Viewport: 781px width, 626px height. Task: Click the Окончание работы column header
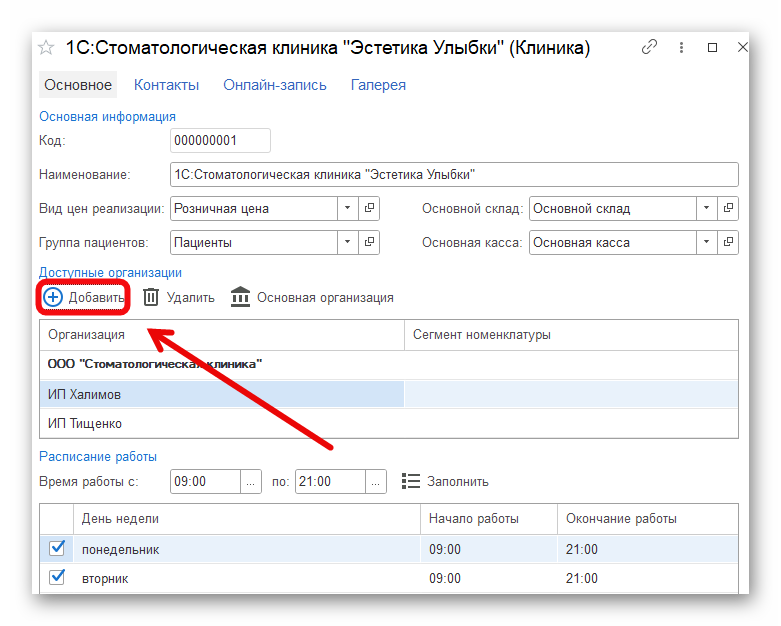(648, 519)
